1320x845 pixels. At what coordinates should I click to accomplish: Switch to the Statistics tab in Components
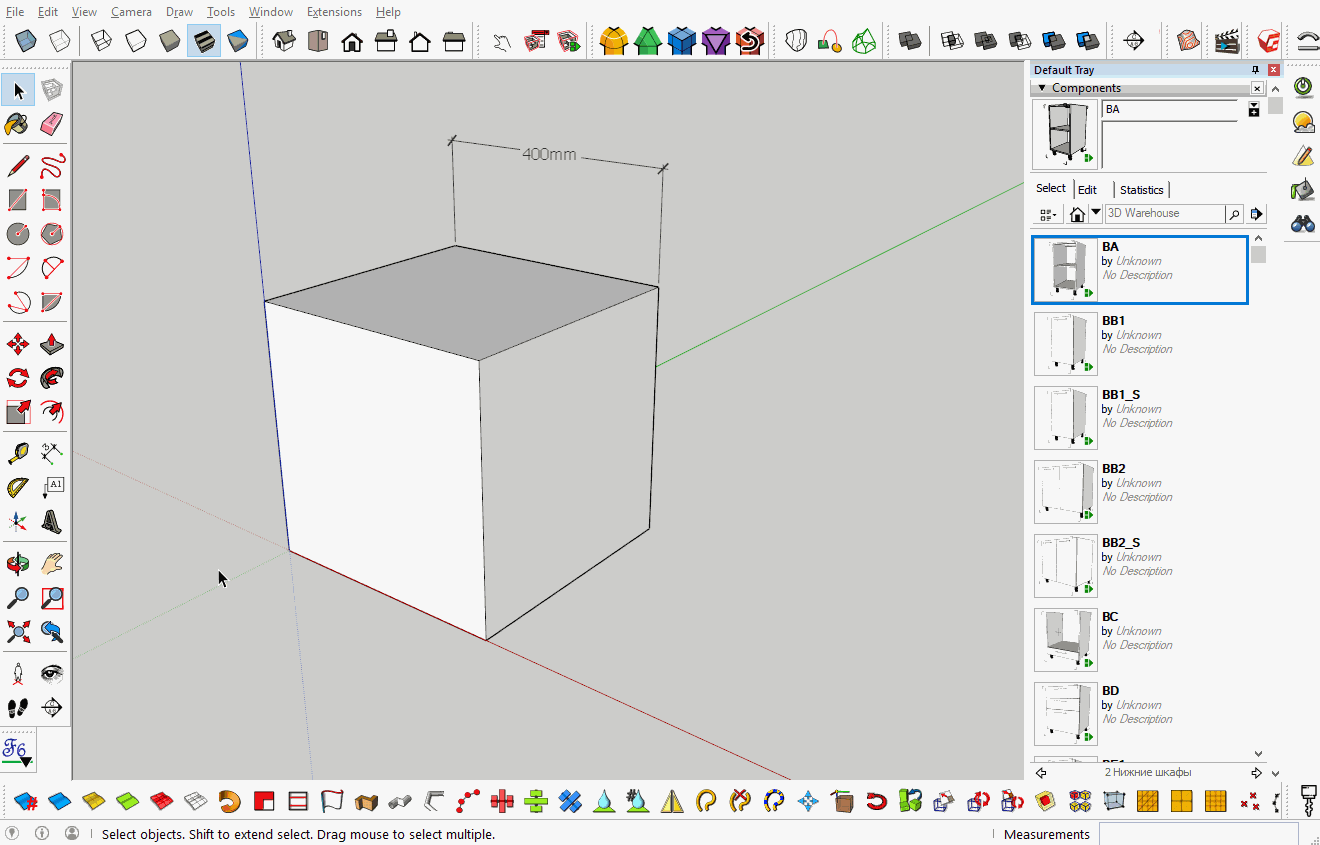pyautogui.click(x=1141, y=189)
